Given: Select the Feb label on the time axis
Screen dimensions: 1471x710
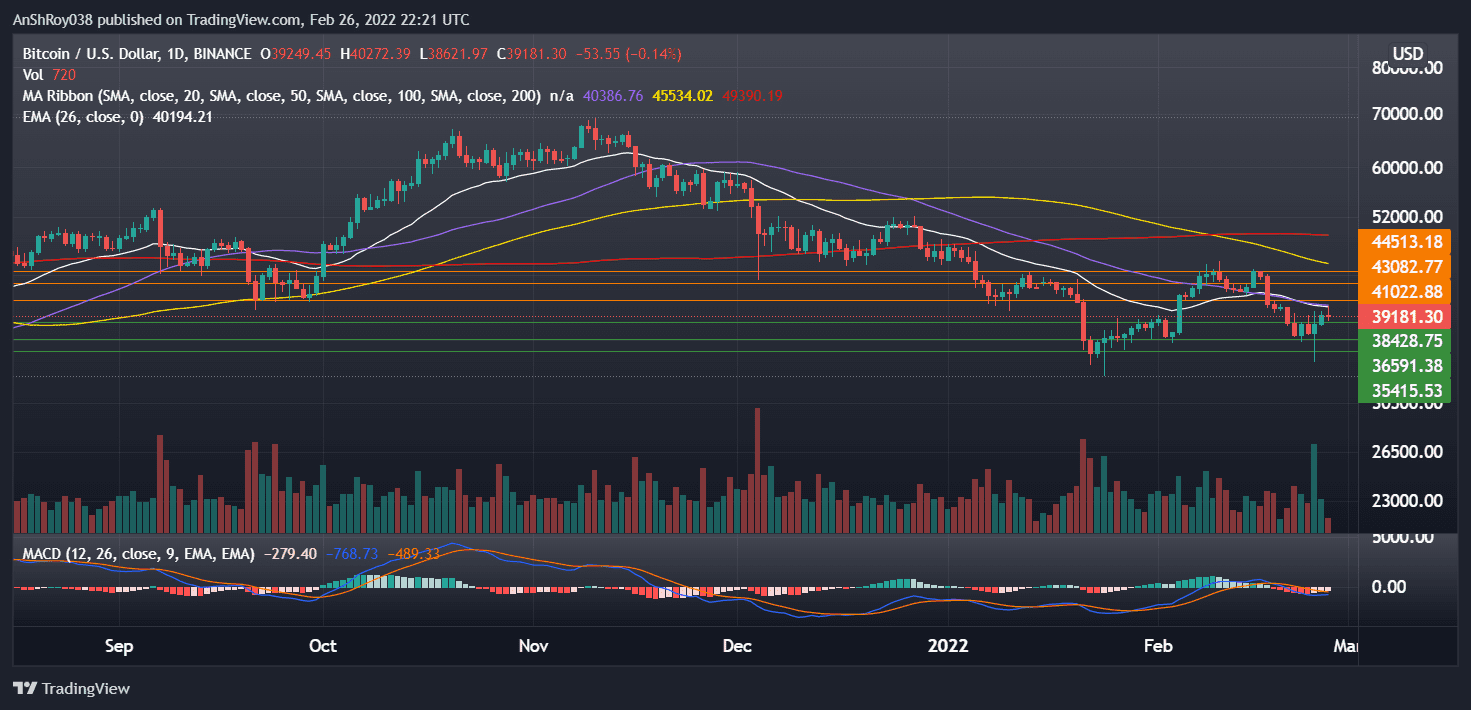Looking at the screenshot, I should (x=1158, y=646).
